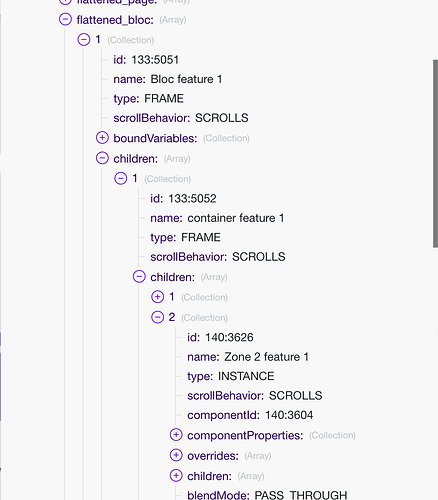Expand the overrides array

176,455
